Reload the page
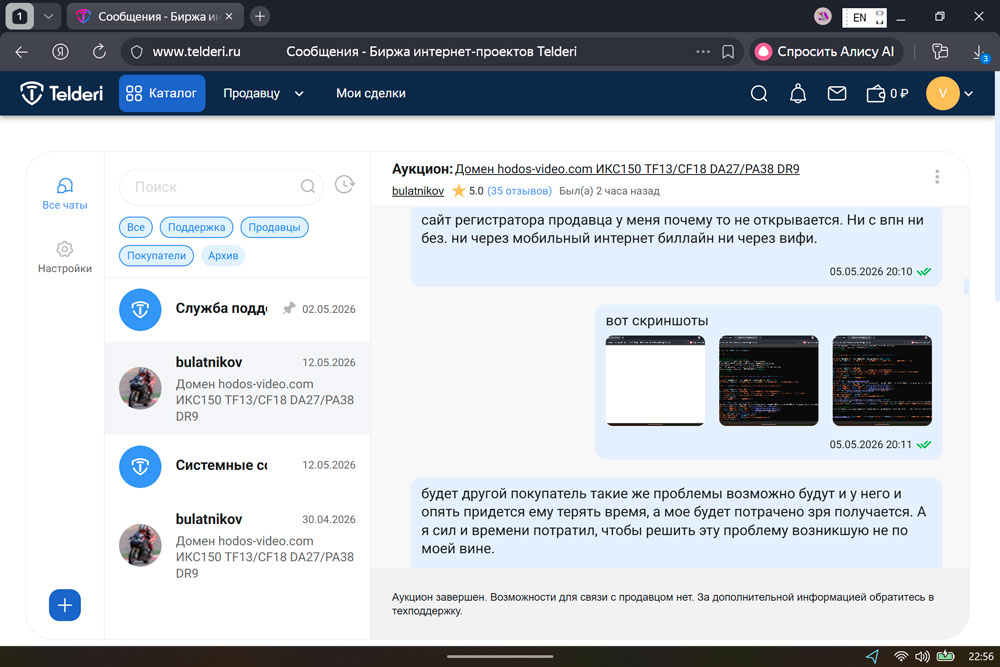Viewport: 1000px width, 667px height. pyautogui.click(x=99, y=52)
